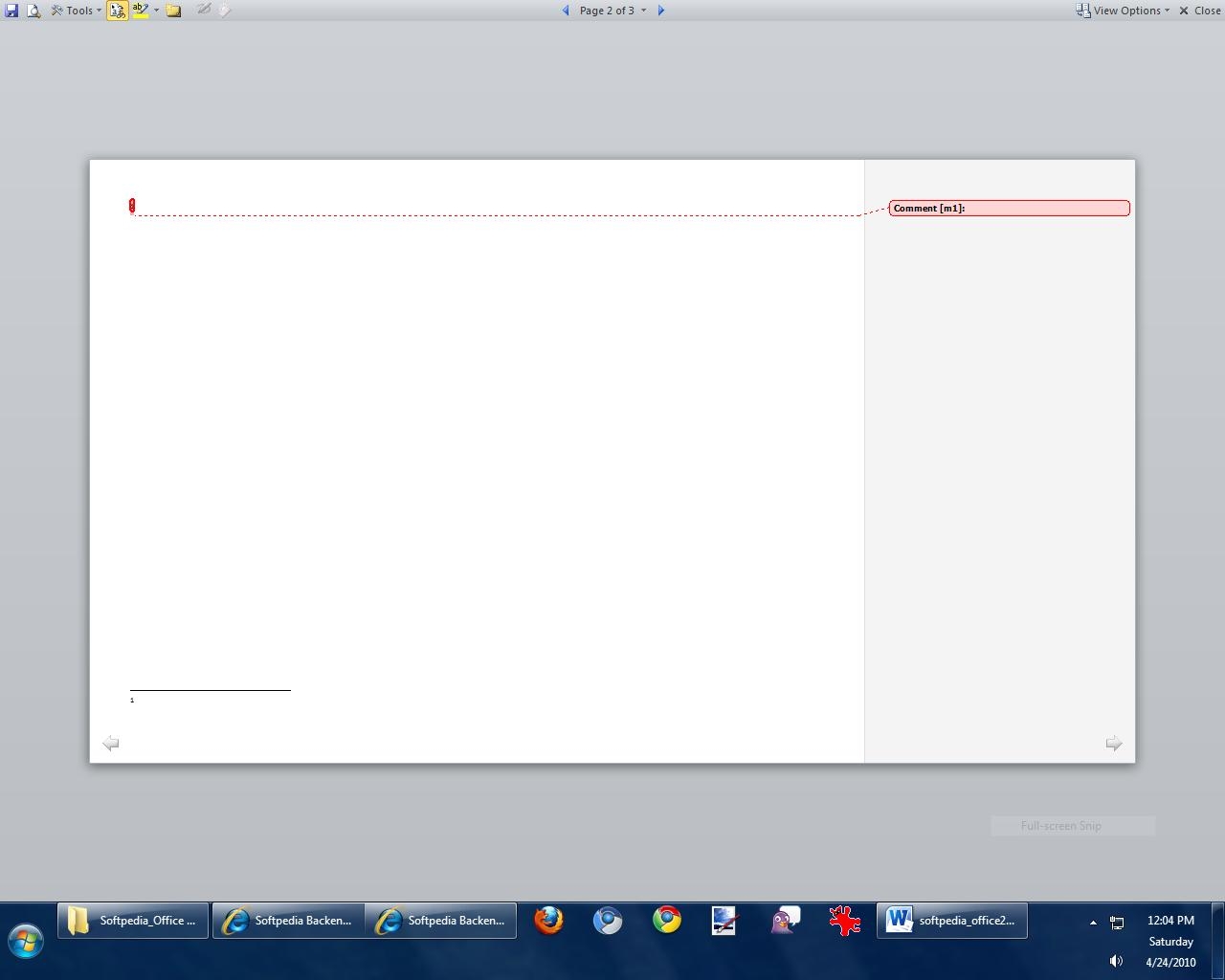Click the Save icon in the toolbar
This screenshot has height=980, width=1225.
(11, 11)
